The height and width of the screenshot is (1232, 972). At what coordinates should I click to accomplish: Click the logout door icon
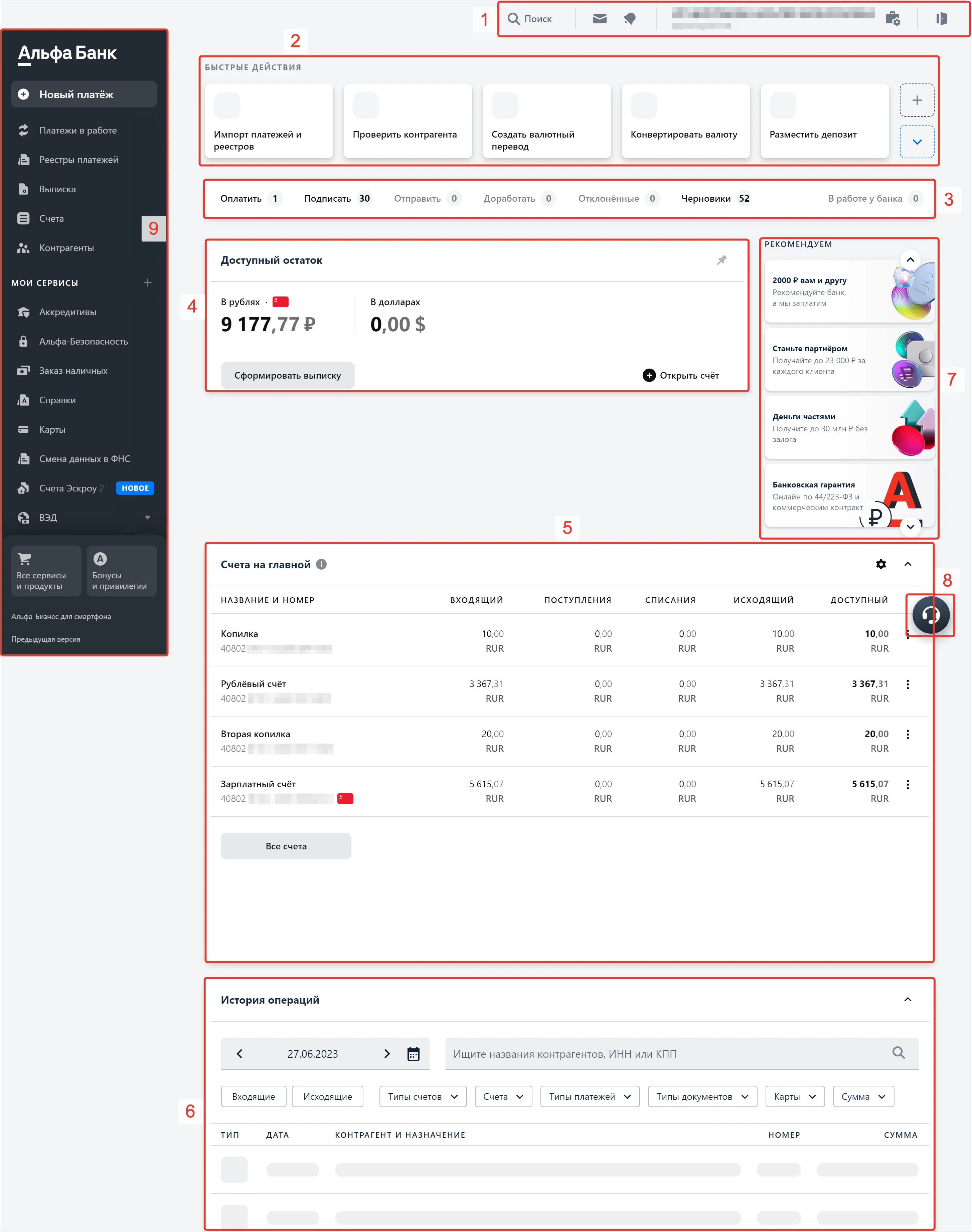941,19
